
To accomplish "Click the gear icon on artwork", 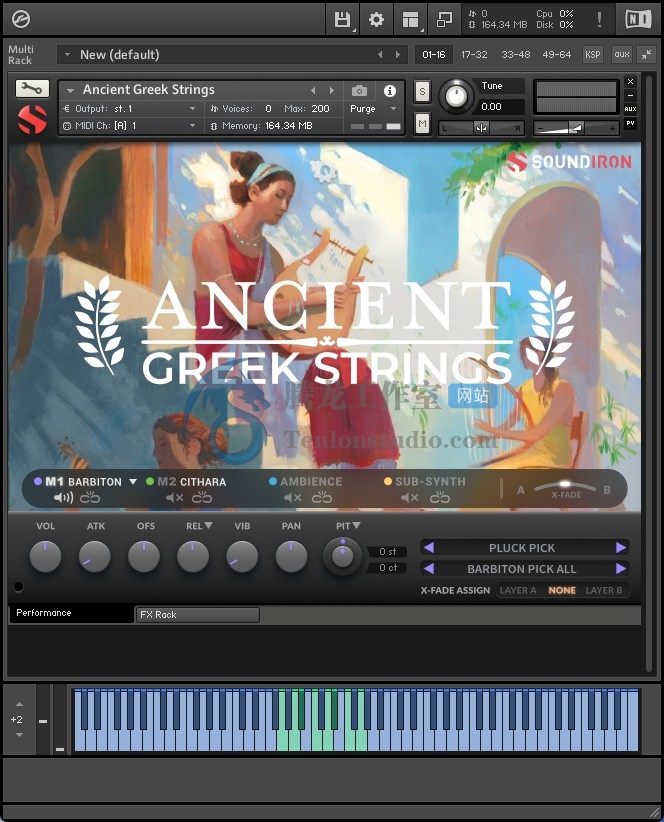I will (x=323, y=171).
